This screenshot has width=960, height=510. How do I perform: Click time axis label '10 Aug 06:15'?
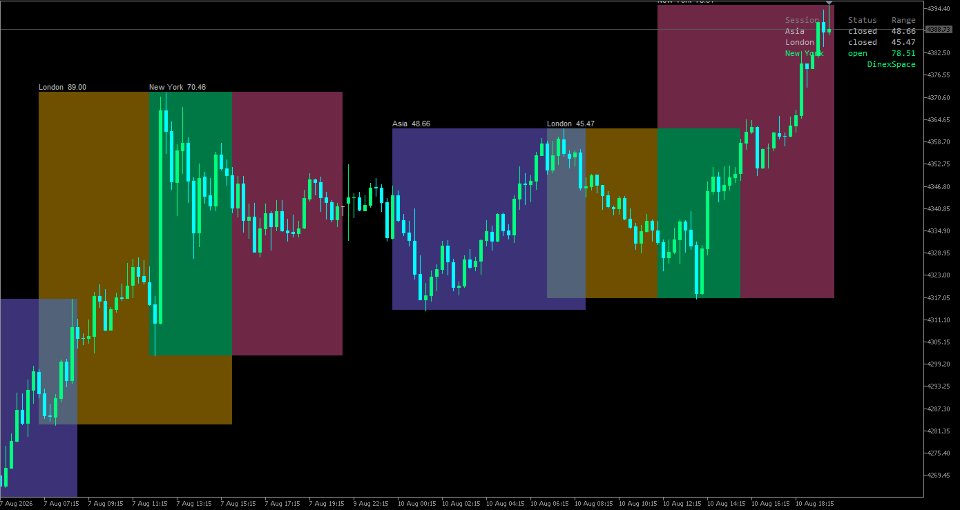click(x=550, y=504)
